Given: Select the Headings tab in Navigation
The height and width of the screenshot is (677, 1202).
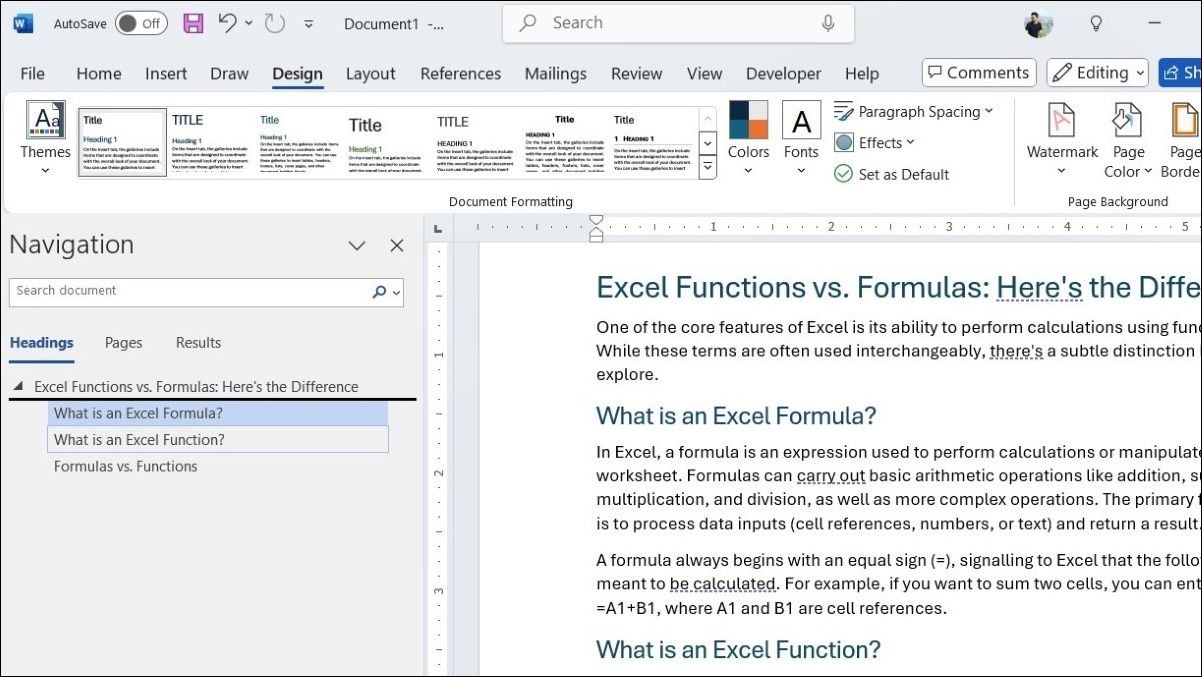Looking at the screenshot, I should click(x=42, y=343).
